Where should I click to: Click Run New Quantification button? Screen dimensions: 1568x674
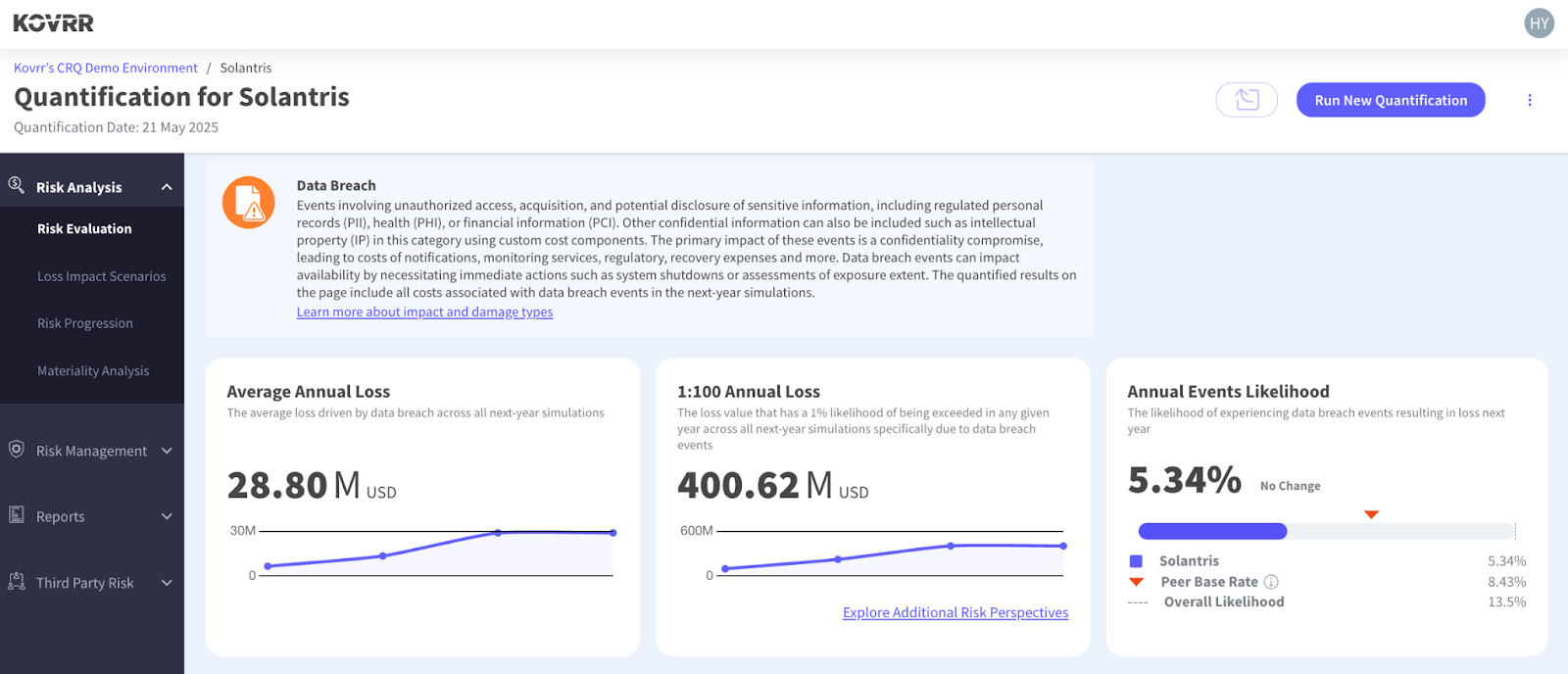[x=1391, y=100]
